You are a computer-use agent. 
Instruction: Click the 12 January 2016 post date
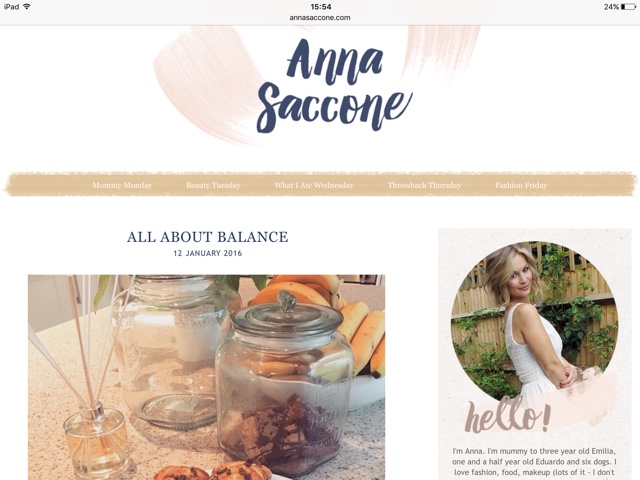tap(207, 253)
